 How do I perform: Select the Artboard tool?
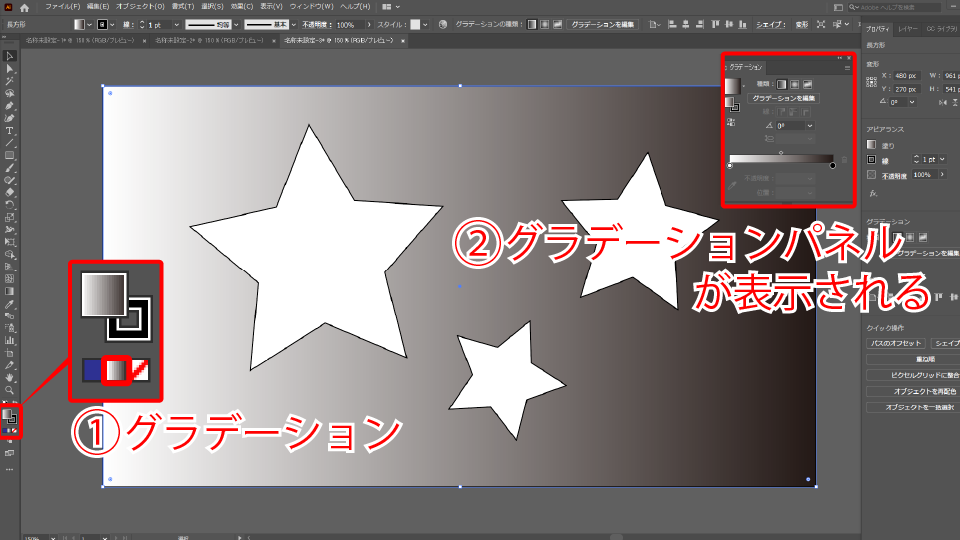coord(9,353)
